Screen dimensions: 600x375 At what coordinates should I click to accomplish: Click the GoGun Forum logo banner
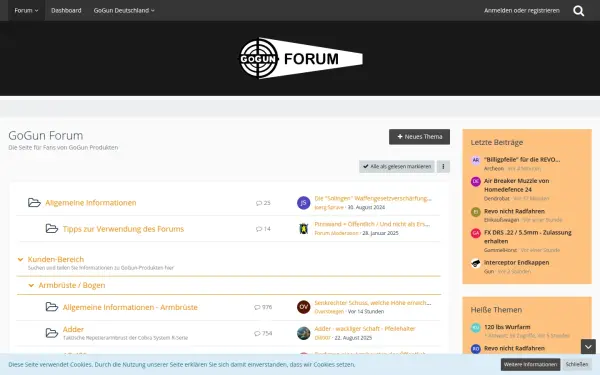(x=300, y=58)
